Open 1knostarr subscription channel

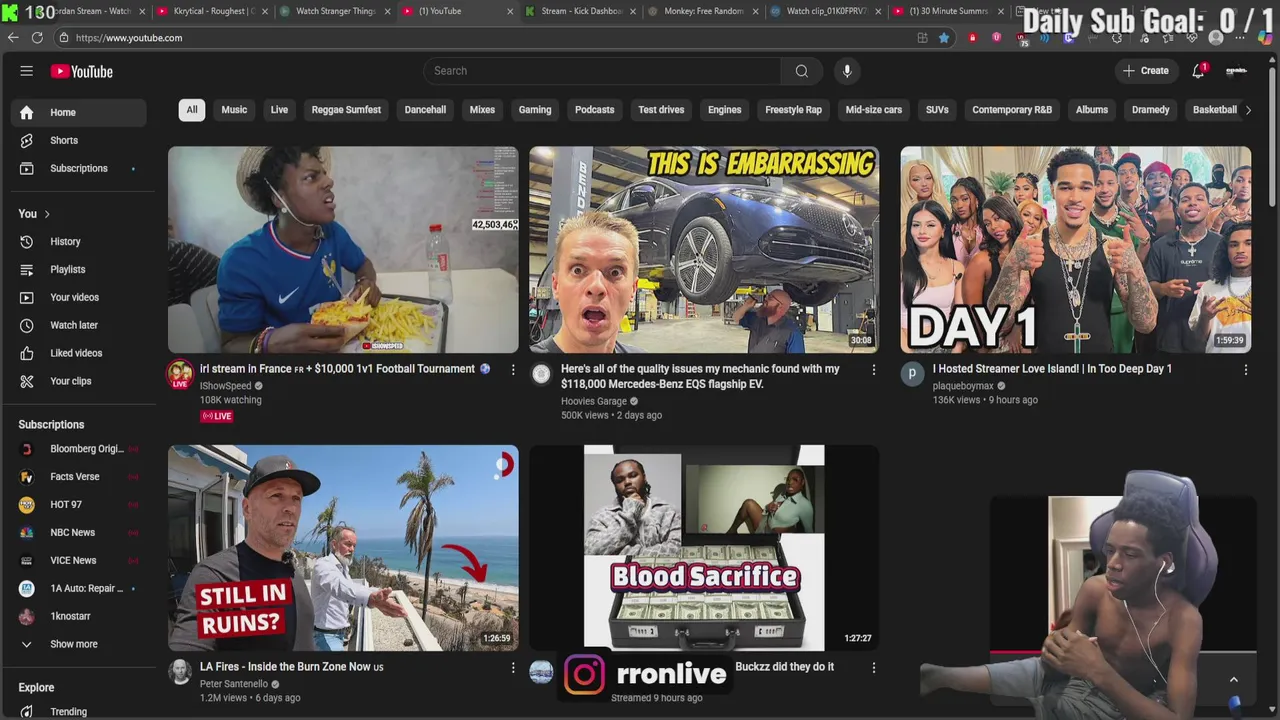click(79, 617)
